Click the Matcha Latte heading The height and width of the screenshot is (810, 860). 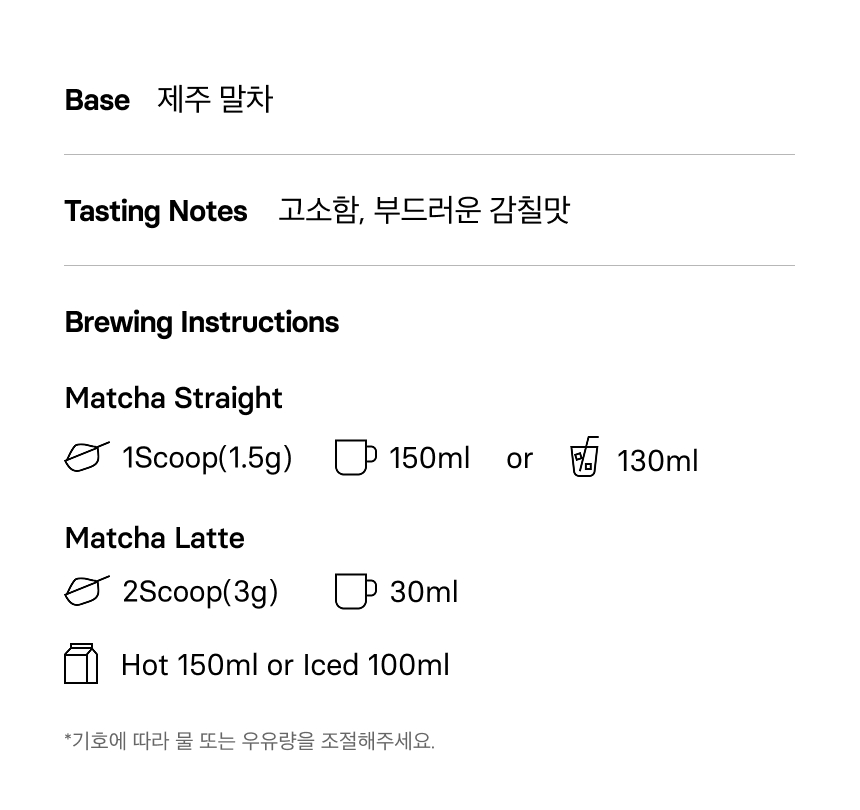(155, 538)
